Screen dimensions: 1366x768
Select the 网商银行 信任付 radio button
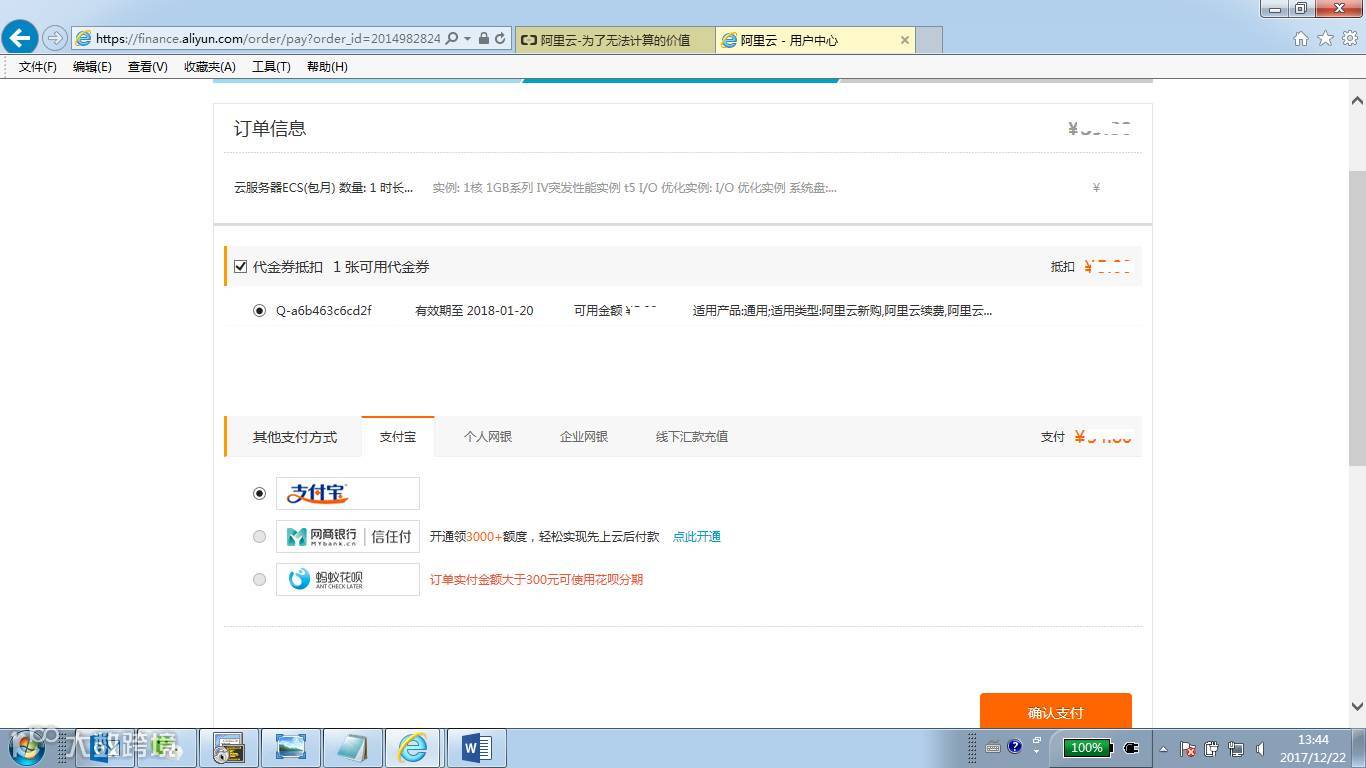[x=260, y=537]
